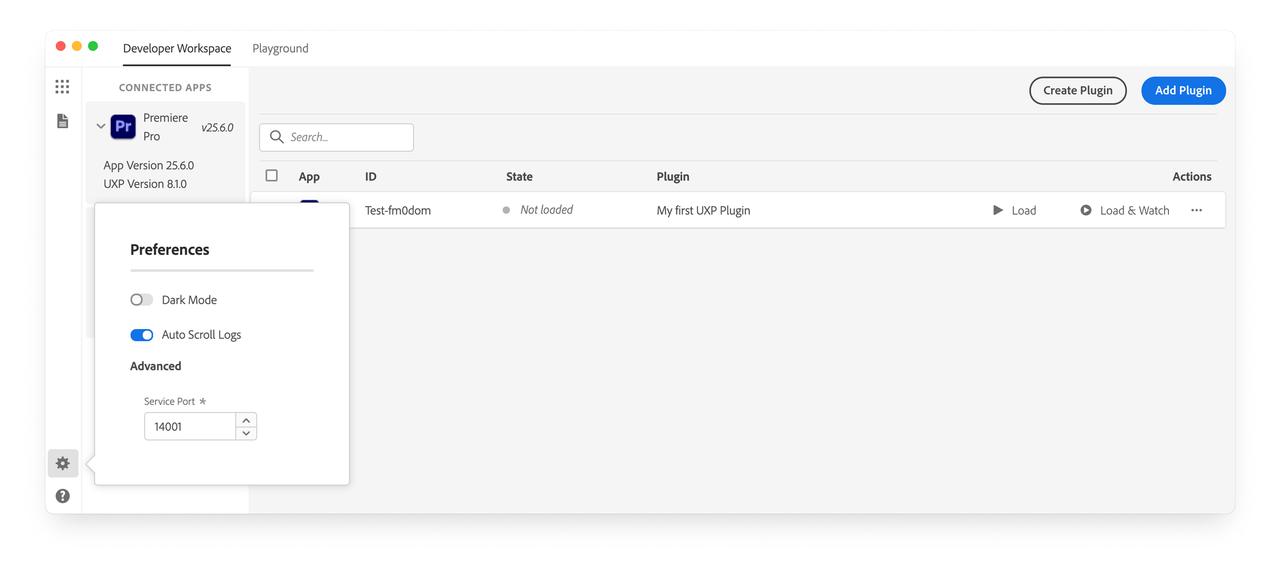This screenshot has height=573, width=1280.
Task: Click the search magnifier icon
Action: pos(277,137)
